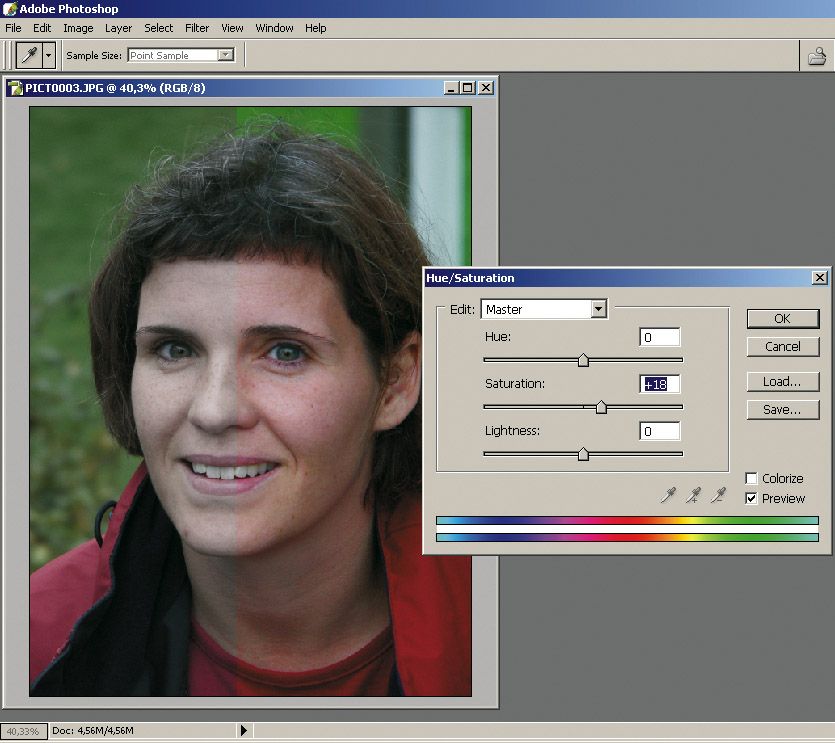
Task: Toggle the Preview checkbox off
Action: click(x=752, y=498)
